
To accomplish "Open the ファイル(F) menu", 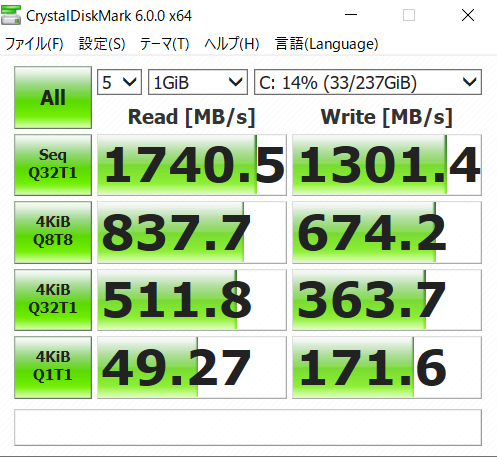I will click(x=34, y=44).
